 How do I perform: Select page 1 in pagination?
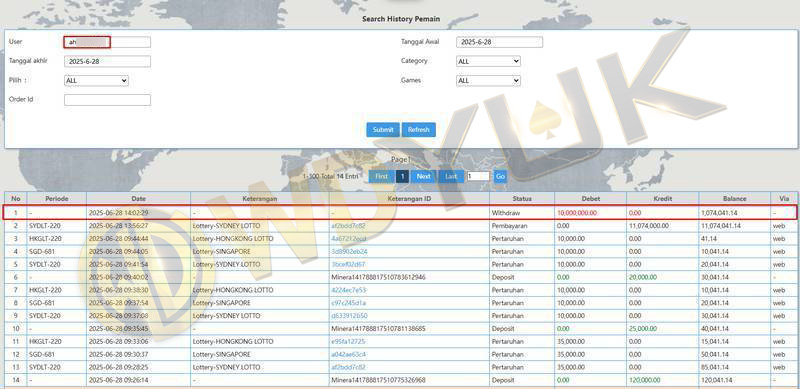(x=402, y=176)
